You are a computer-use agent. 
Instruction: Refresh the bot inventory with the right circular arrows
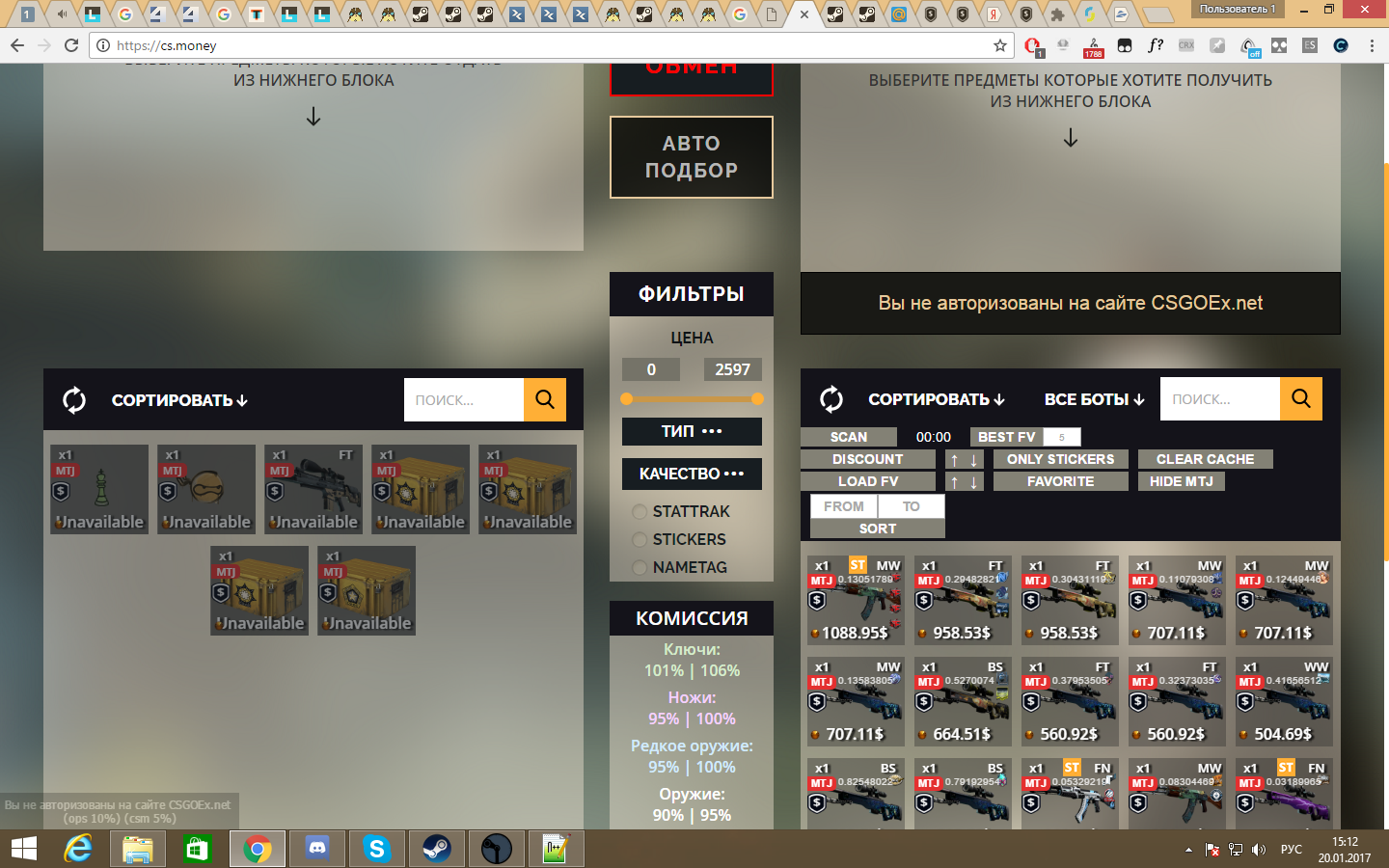831,399
